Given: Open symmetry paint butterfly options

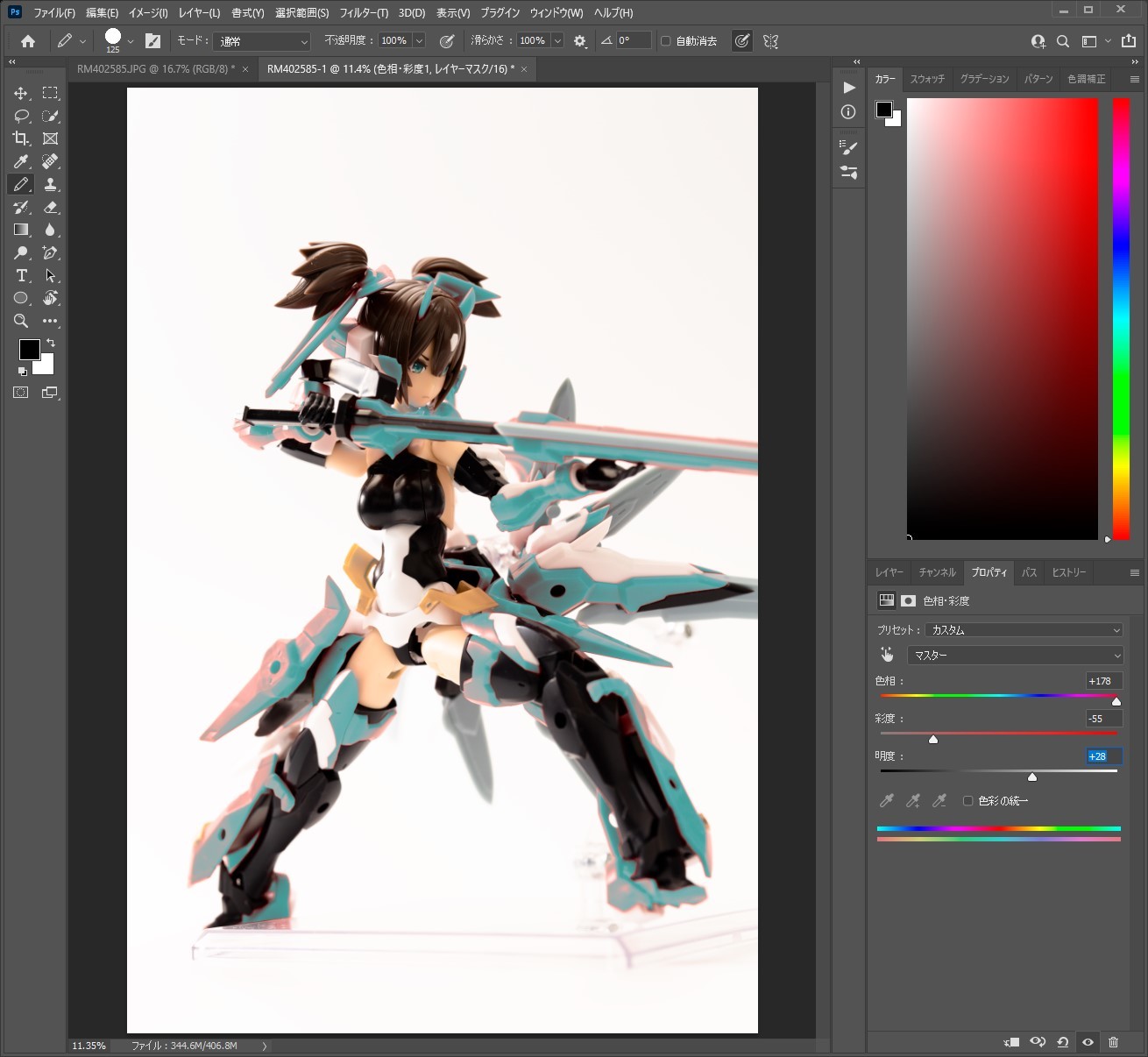Looking at the screenshot, I should pos(771,41).
